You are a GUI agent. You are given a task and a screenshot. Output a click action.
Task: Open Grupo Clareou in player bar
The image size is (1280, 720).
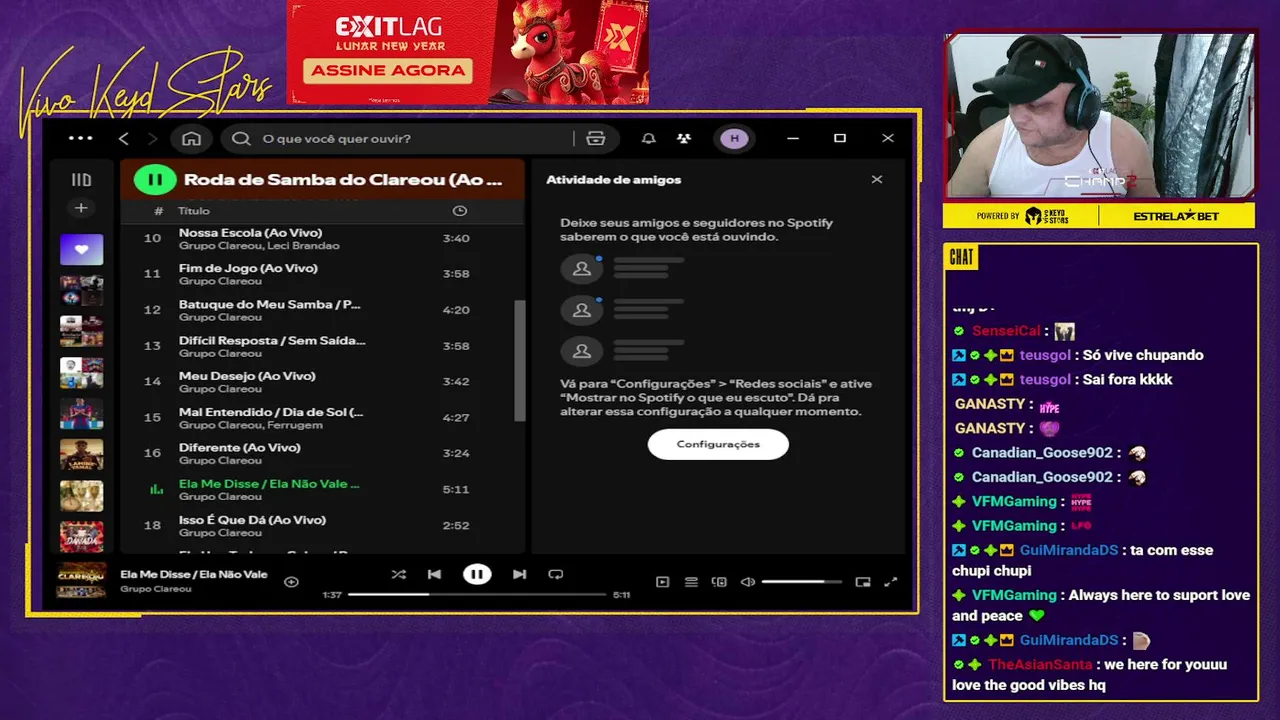[156, 589]
